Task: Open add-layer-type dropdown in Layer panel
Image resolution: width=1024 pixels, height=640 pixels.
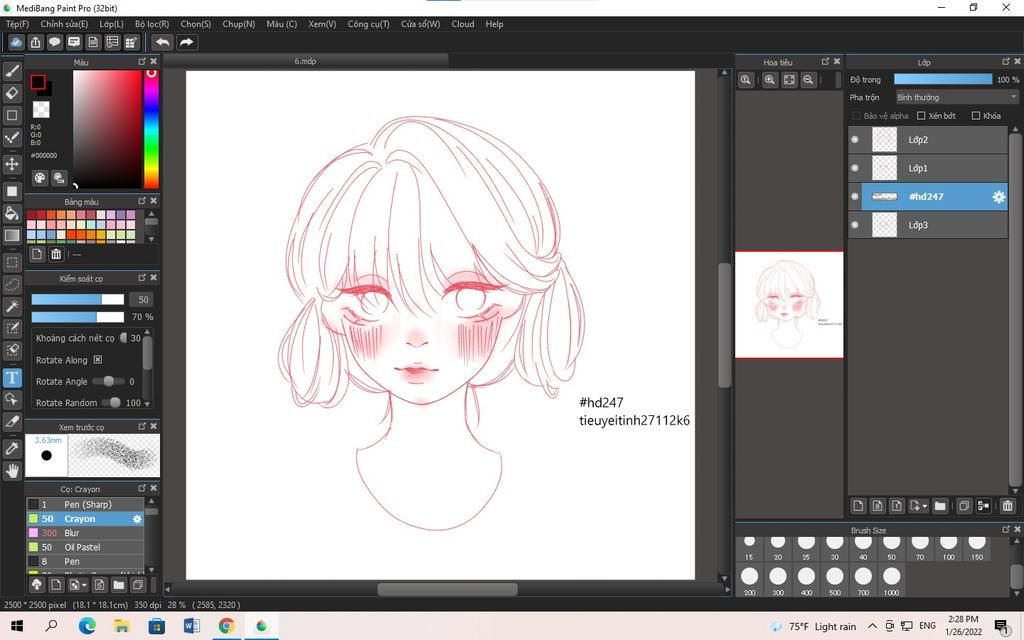Action: [918, 505]
